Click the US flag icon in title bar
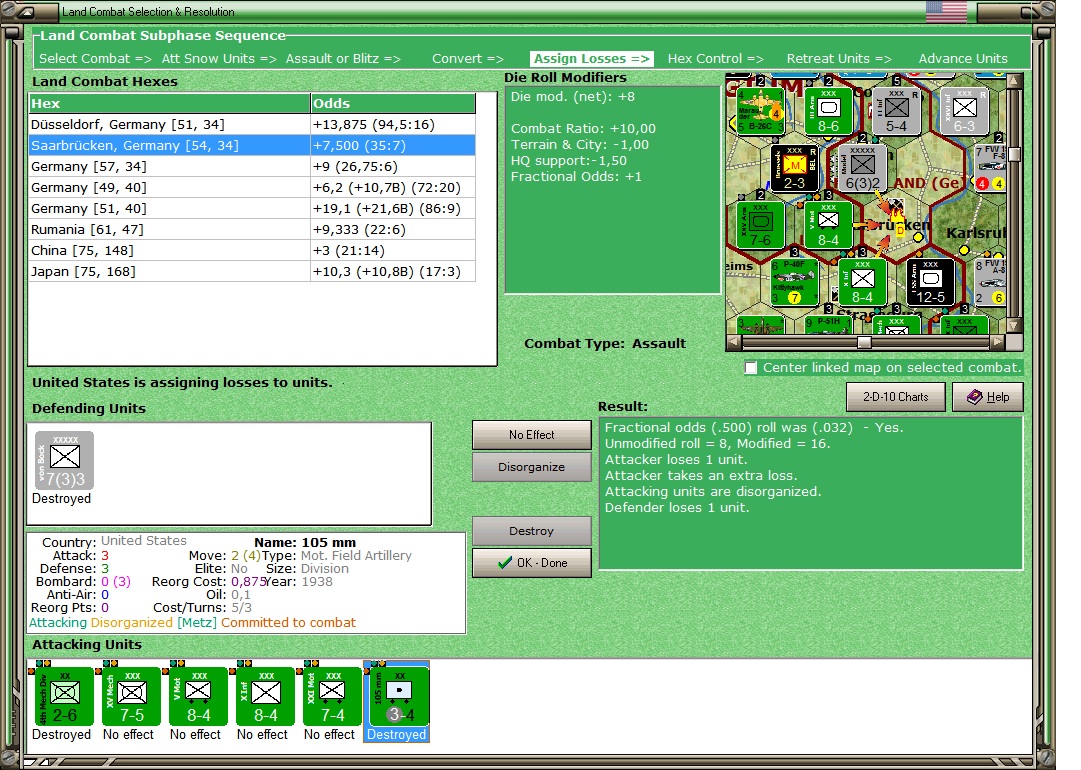Screen dimensions: 1081x770 click(946, 12)
